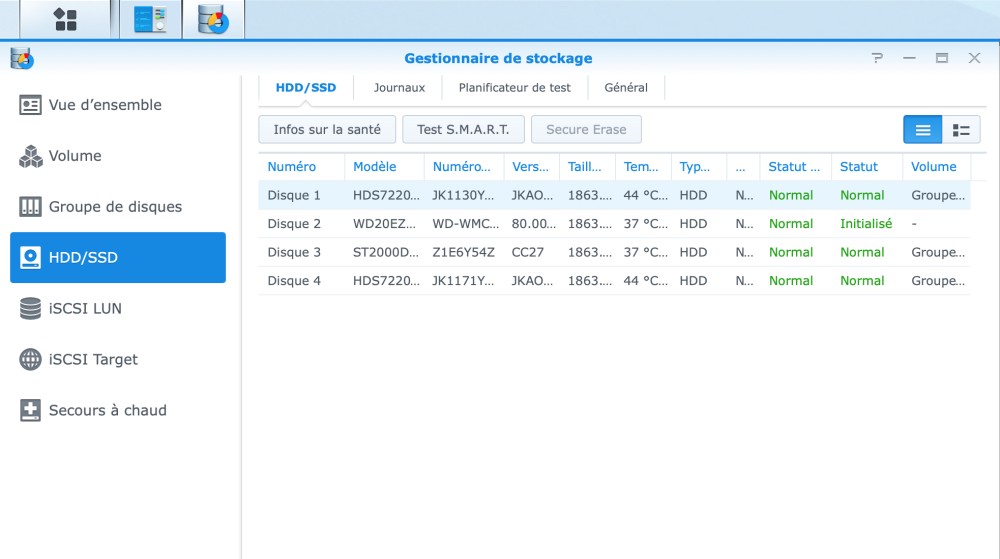
Task: Switch to Planificateur de test tab
Action: point(514,88)
